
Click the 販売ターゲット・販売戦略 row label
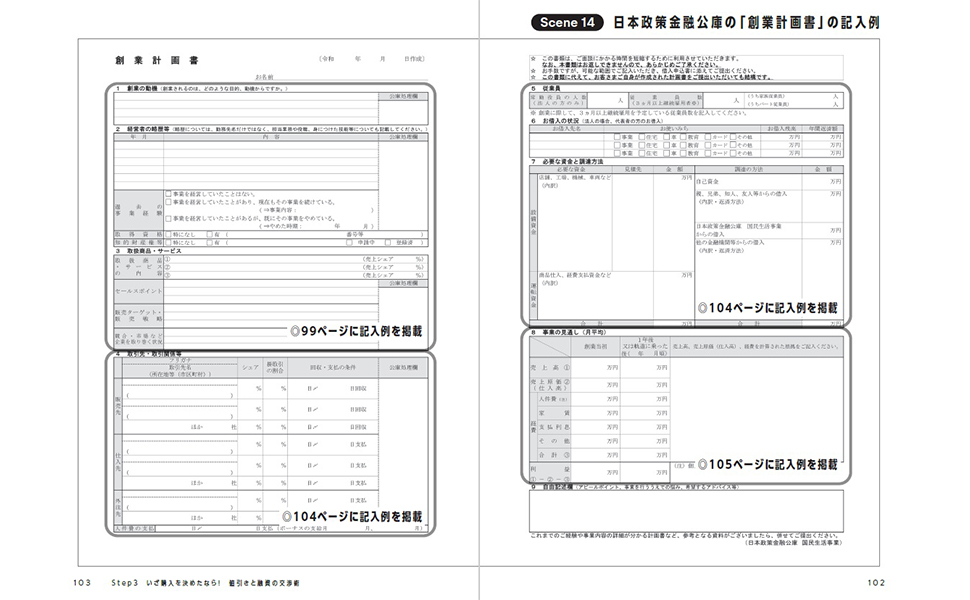point(139,315)
